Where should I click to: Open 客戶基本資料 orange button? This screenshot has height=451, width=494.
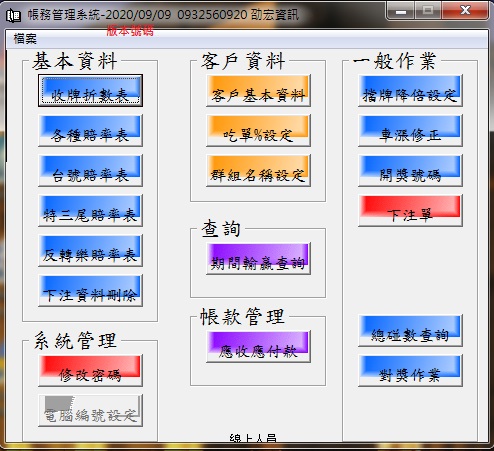(258, 91)
